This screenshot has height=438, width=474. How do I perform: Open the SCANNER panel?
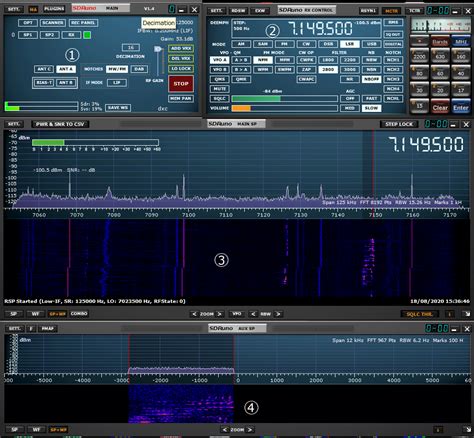(x=53, y=23)
